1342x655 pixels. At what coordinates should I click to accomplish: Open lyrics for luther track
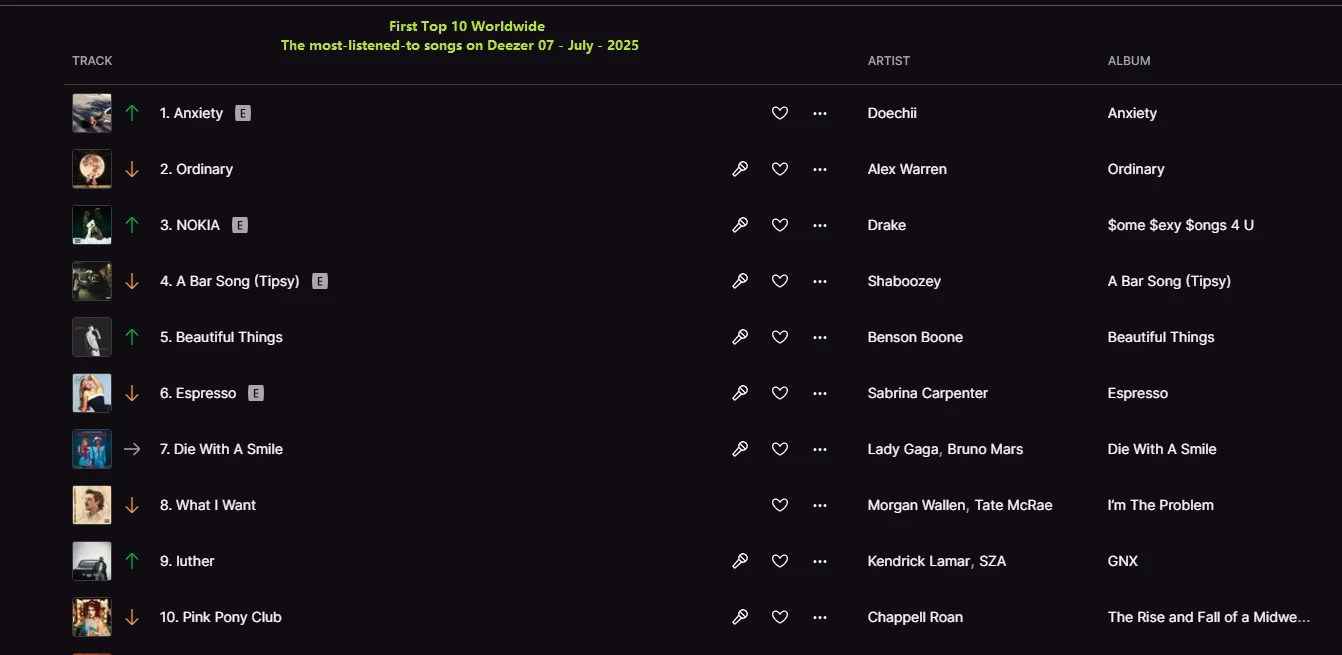click(x=740, y=561)
